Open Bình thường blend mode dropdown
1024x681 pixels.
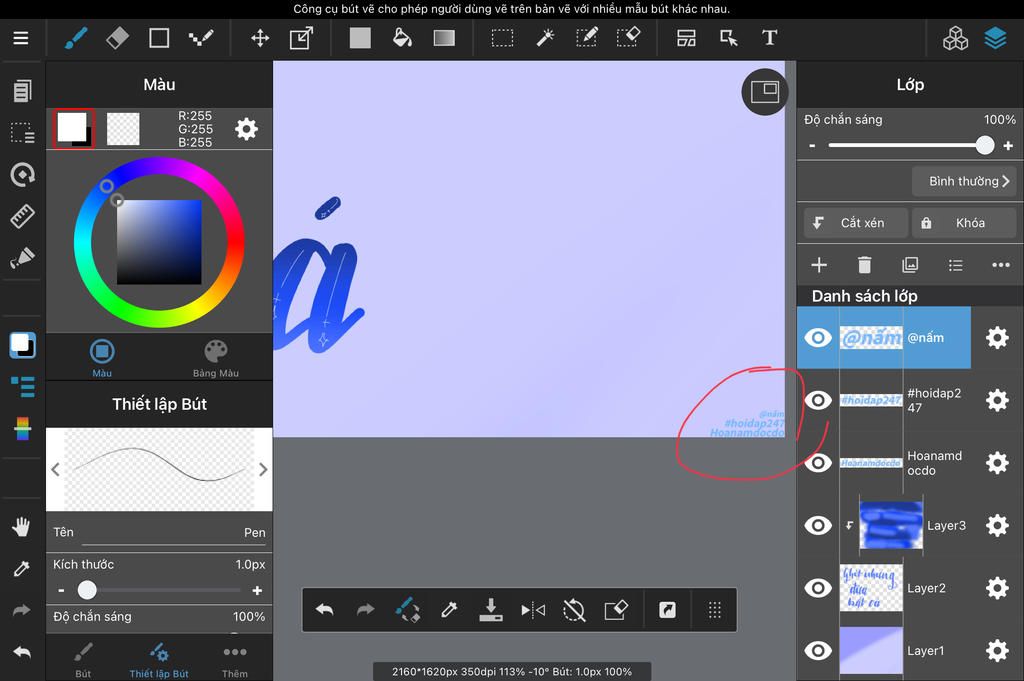pyautogui.click(x=964, y=181)
